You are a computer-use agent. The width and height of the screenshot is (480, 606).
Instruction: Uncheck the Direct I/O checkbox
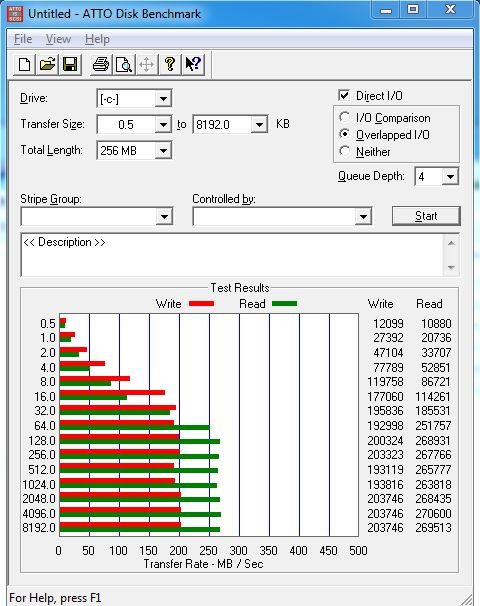[x=344, y=95]
